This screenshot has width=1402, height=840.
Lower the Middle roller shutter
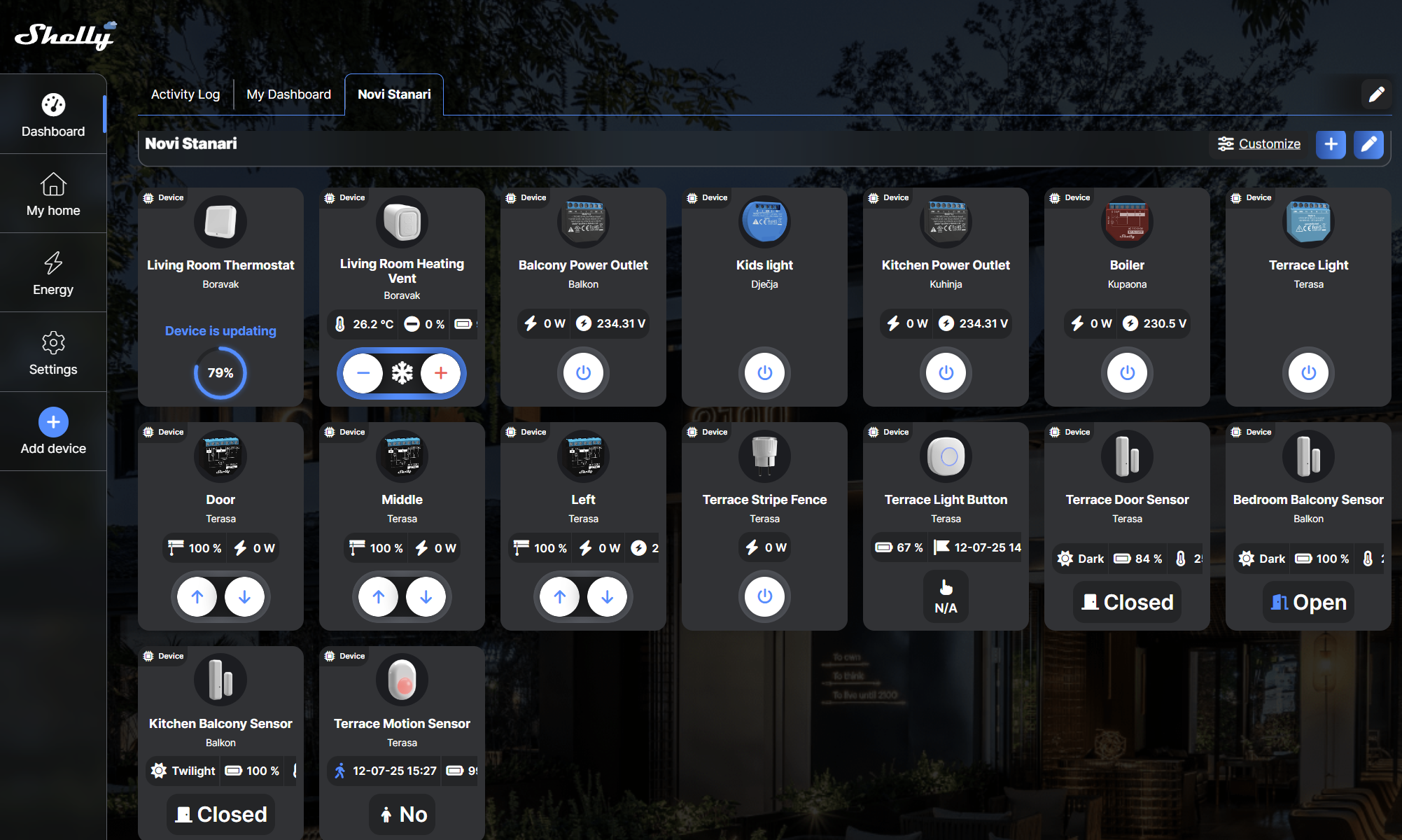tap(426, 596)
